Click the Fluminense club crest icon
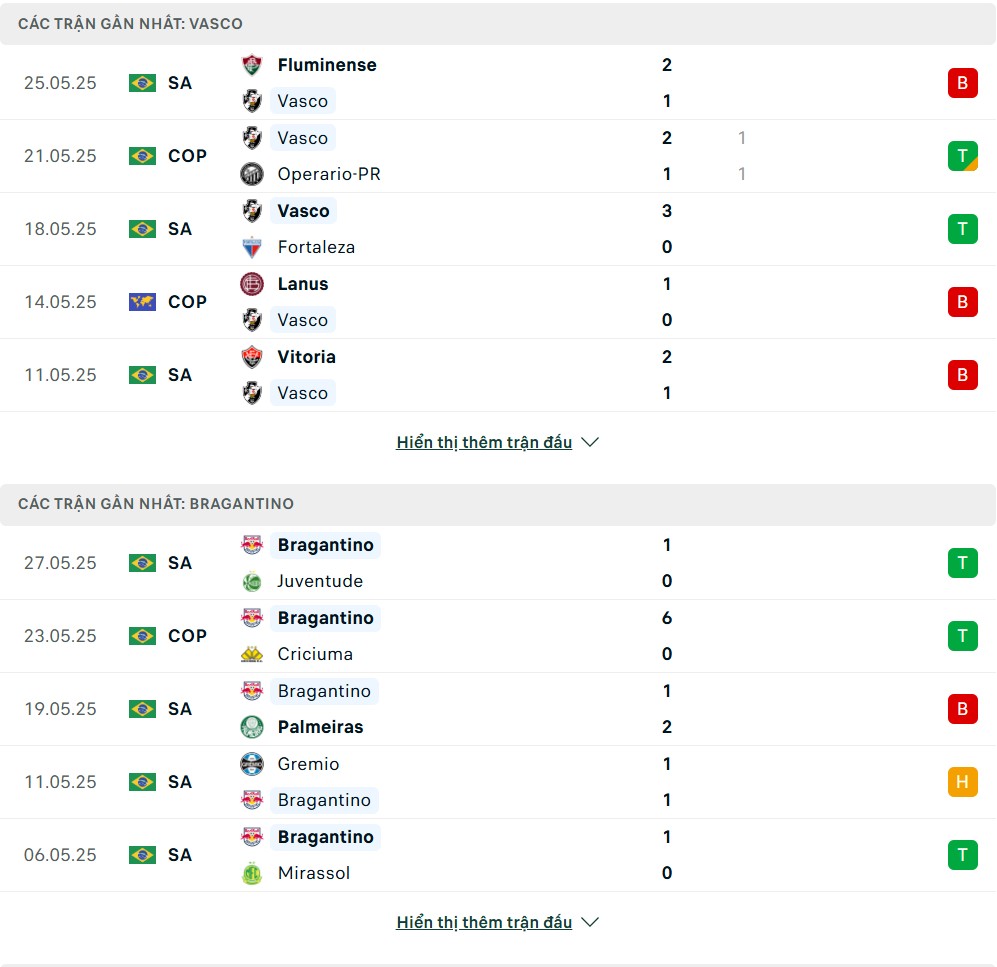Screen dimensions: 997x967 [x=252, y=65]
